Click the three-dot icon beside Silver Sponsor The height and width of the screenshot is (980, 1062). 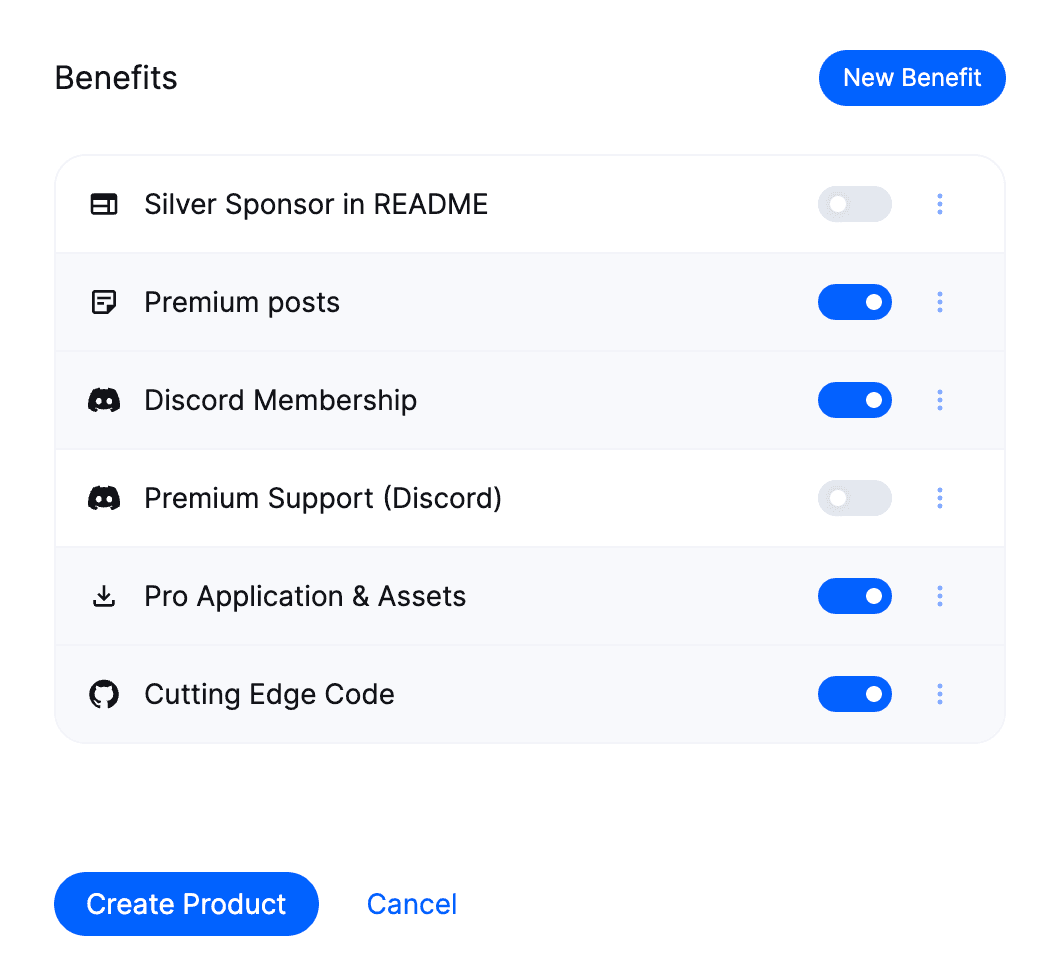click(940, 204)
